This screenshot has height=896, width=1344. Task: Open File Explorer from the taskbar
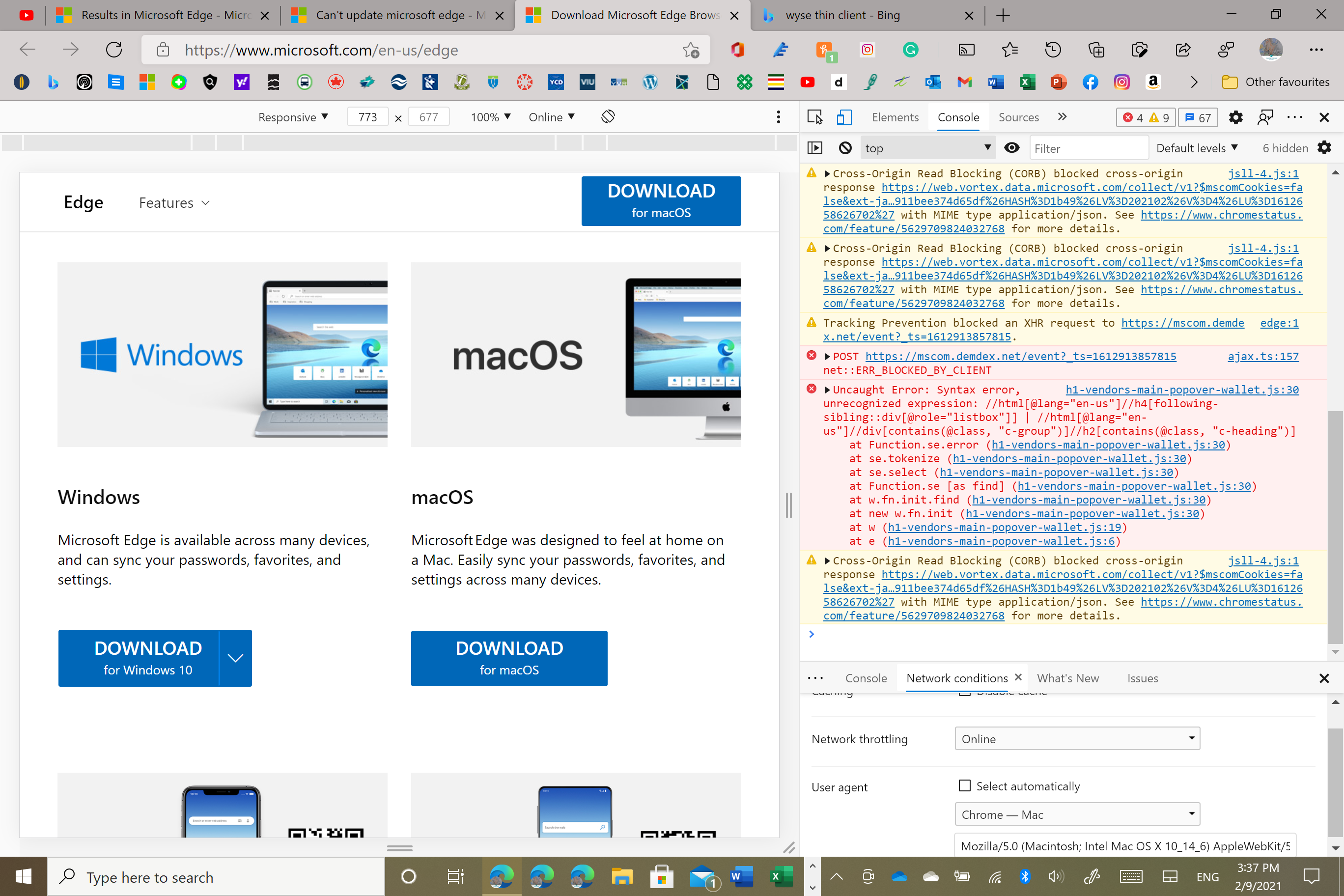(x=622, y=876)
